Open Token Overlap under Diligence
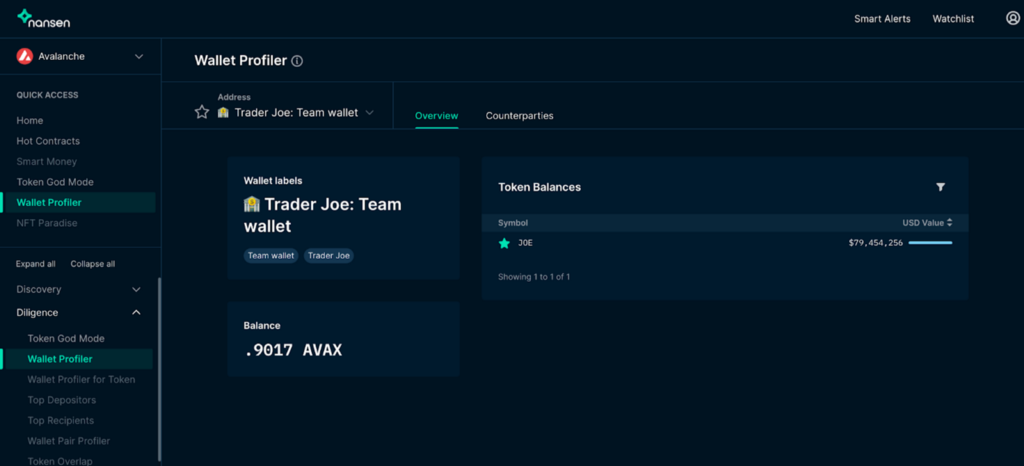The height and width of the screenshot is (466, 1024). tap(60, 461)
